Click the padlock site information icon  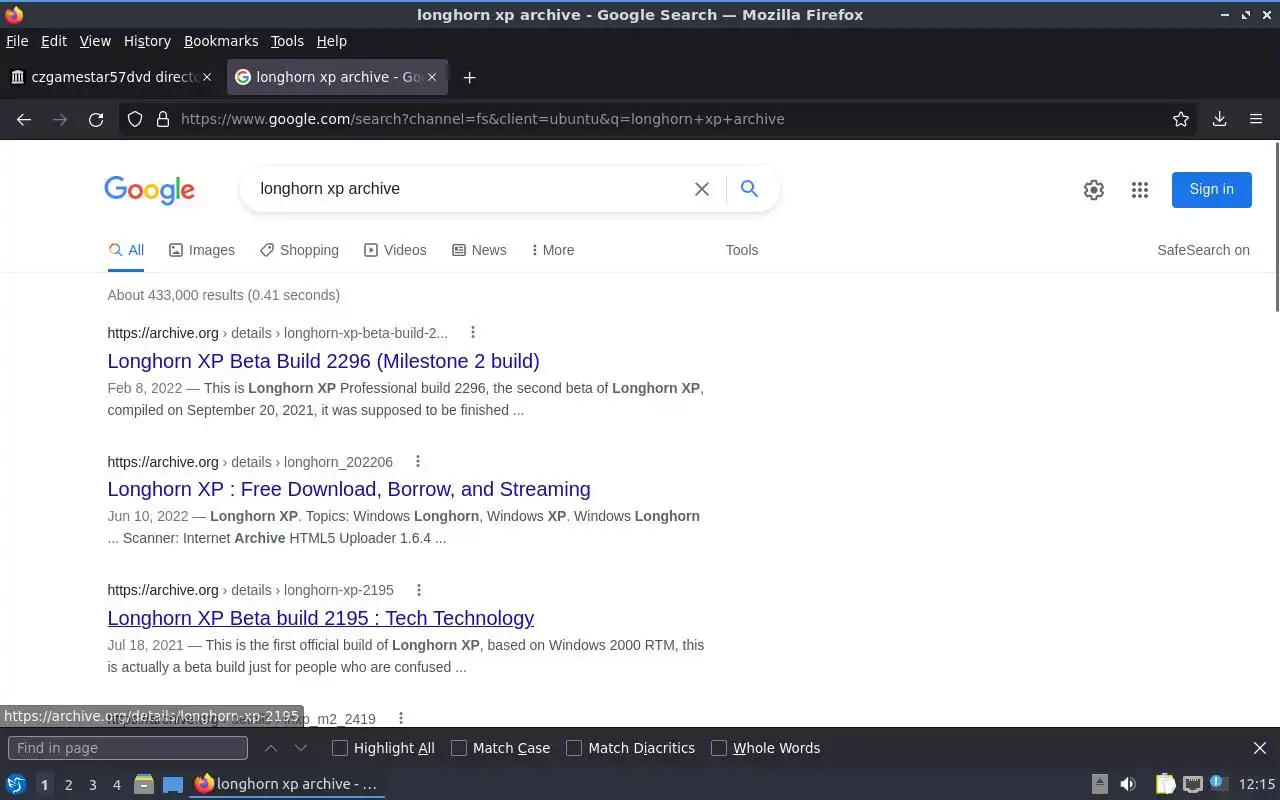point(163,119)
